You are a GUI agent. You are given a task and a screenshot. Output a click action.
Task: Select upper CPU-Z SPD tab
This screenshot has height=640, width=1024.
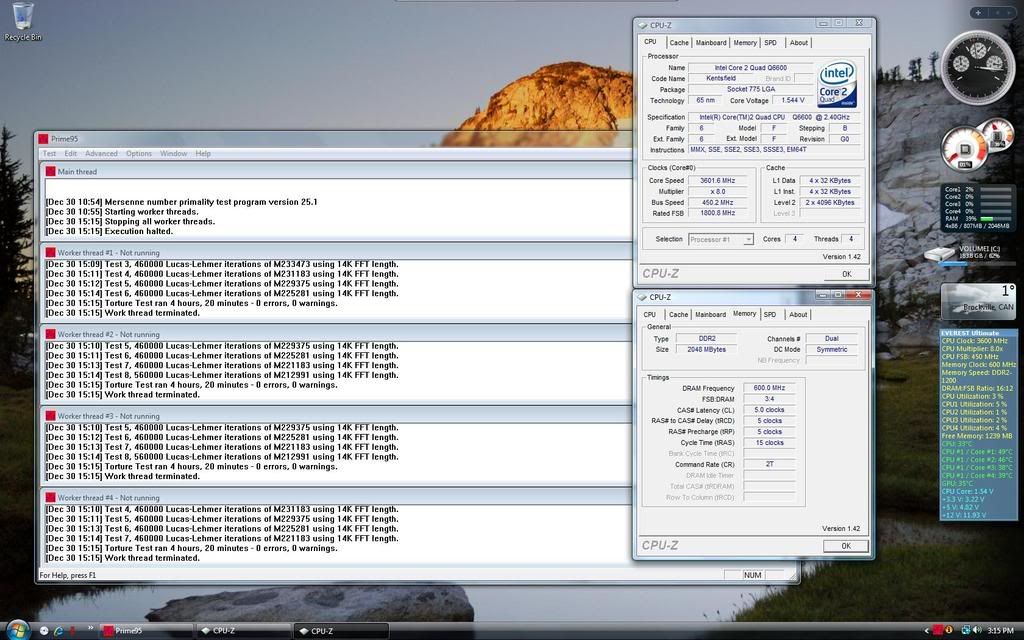(771, 42)
